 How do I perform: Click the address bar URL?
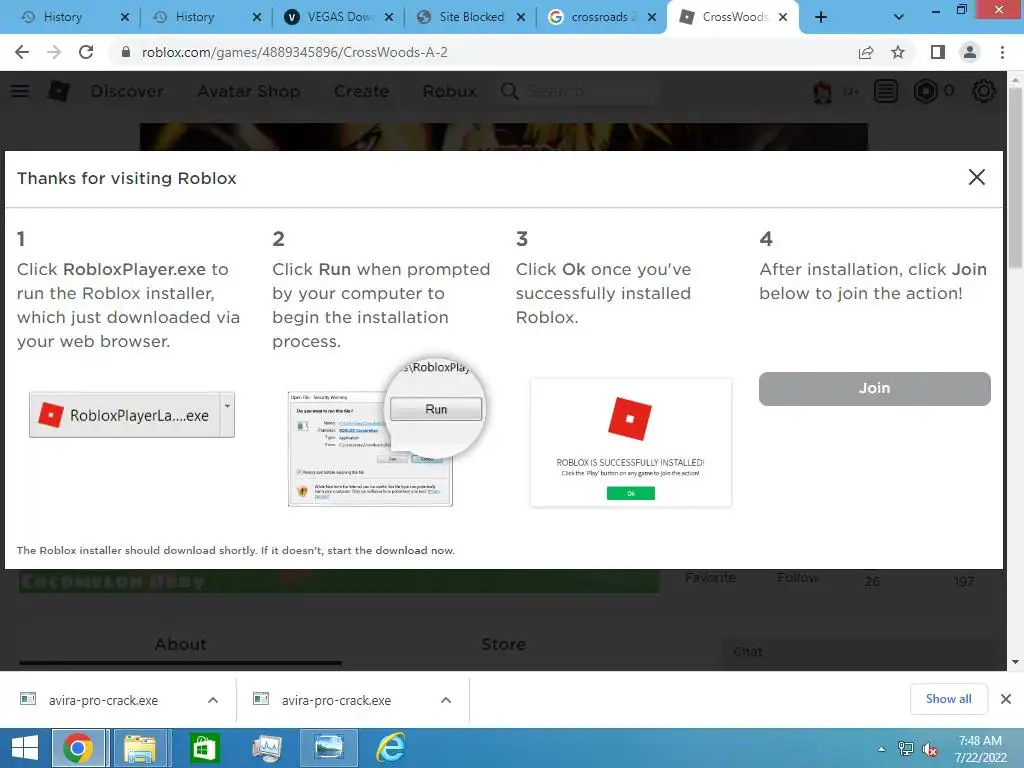295,52
